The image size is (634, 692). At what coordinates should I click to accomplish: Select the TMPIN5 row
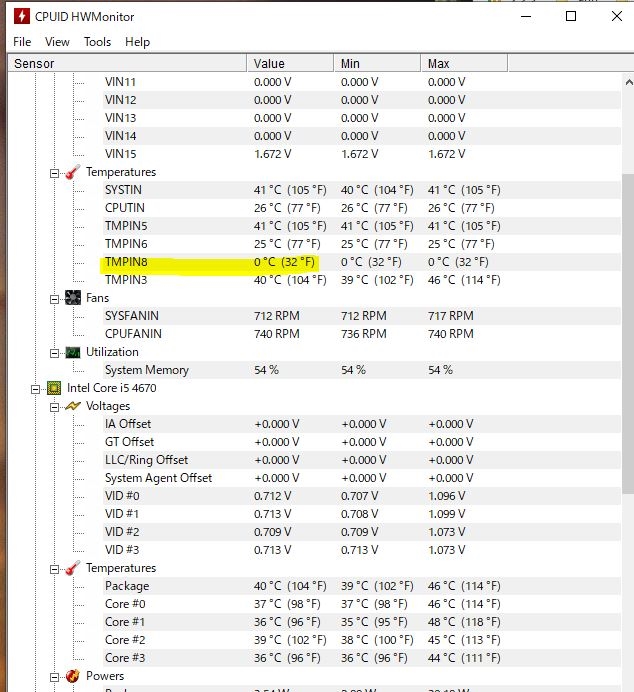tap(362, 226)
